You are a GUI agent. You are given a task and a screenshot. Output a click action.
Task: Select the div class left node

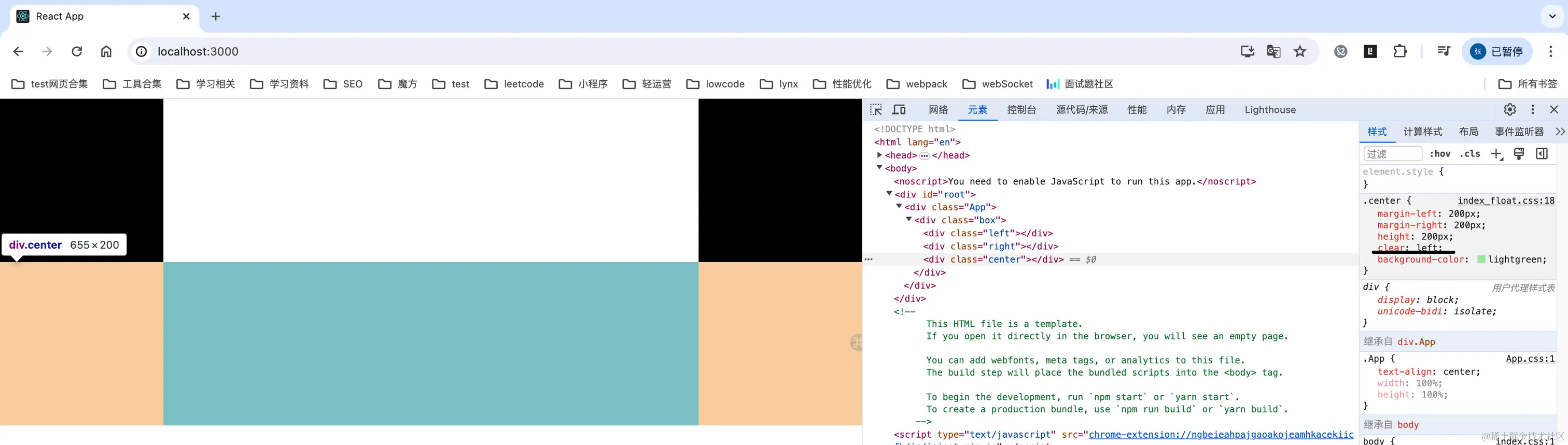[x=988, y=234]
